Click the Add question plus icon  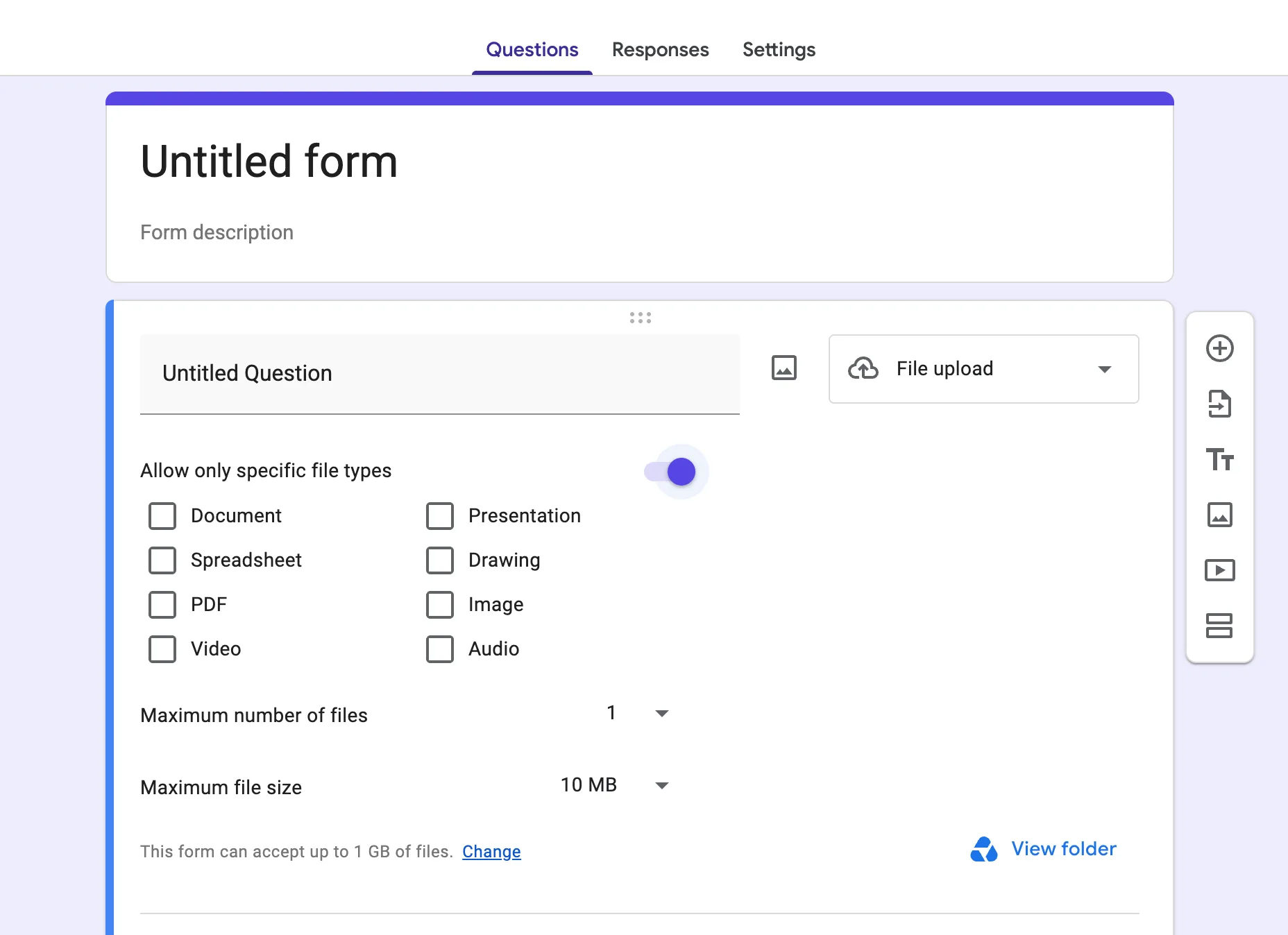[x=1219, y=348]
